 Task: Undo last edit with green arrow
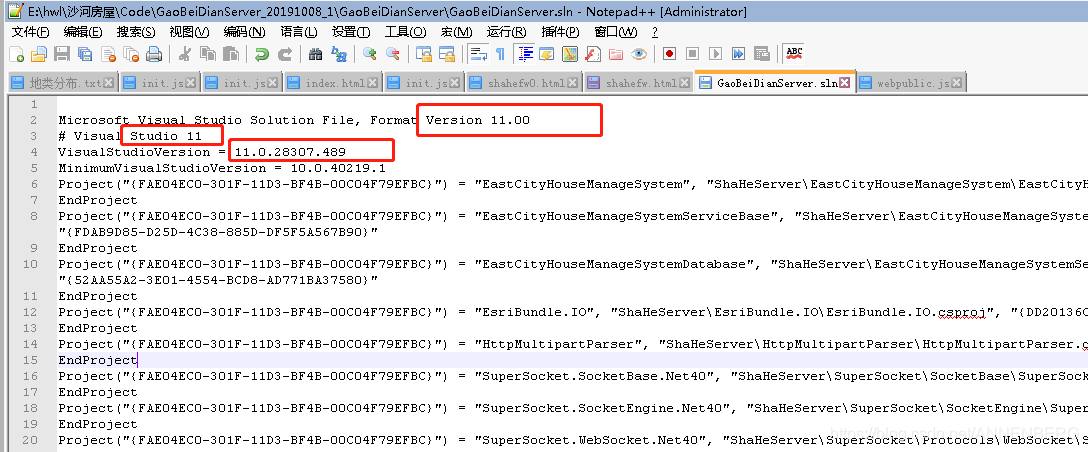262,54
